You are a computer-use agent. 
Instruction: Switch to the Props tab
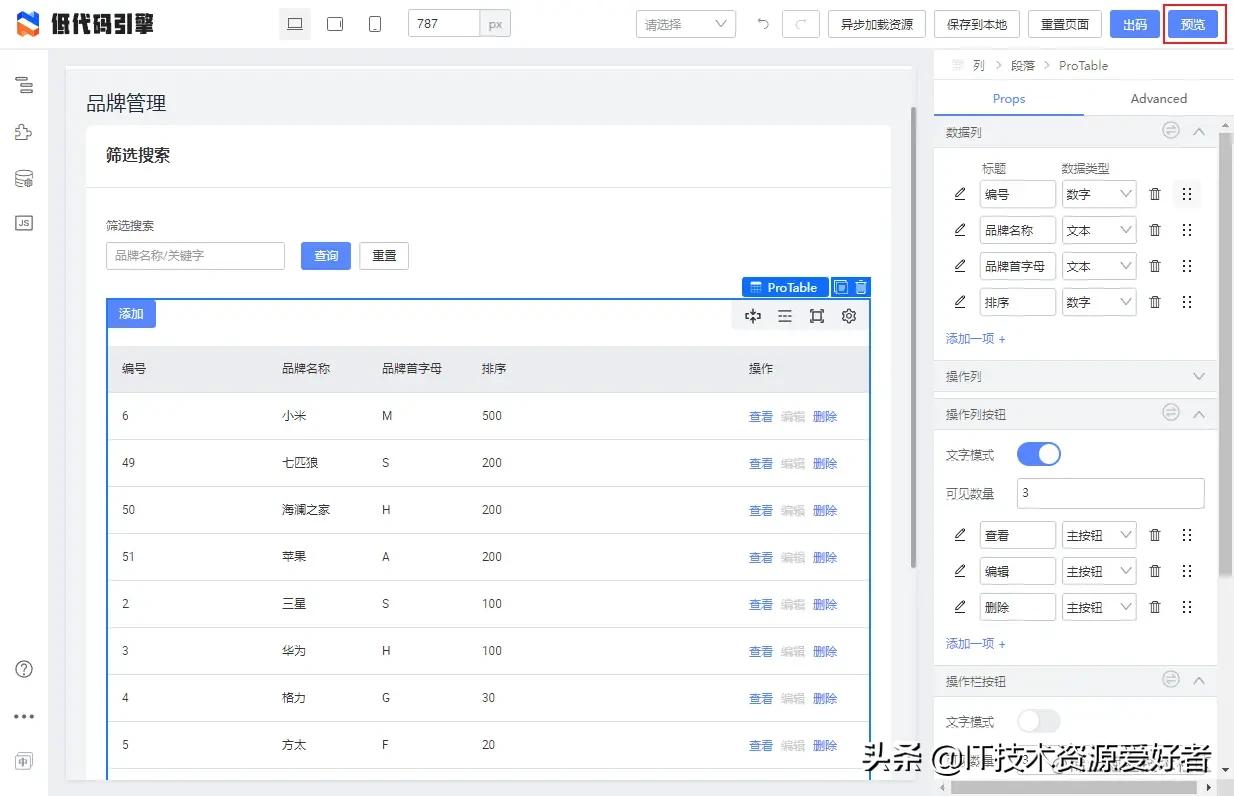pyautogui.click(x=1009, y=98)
